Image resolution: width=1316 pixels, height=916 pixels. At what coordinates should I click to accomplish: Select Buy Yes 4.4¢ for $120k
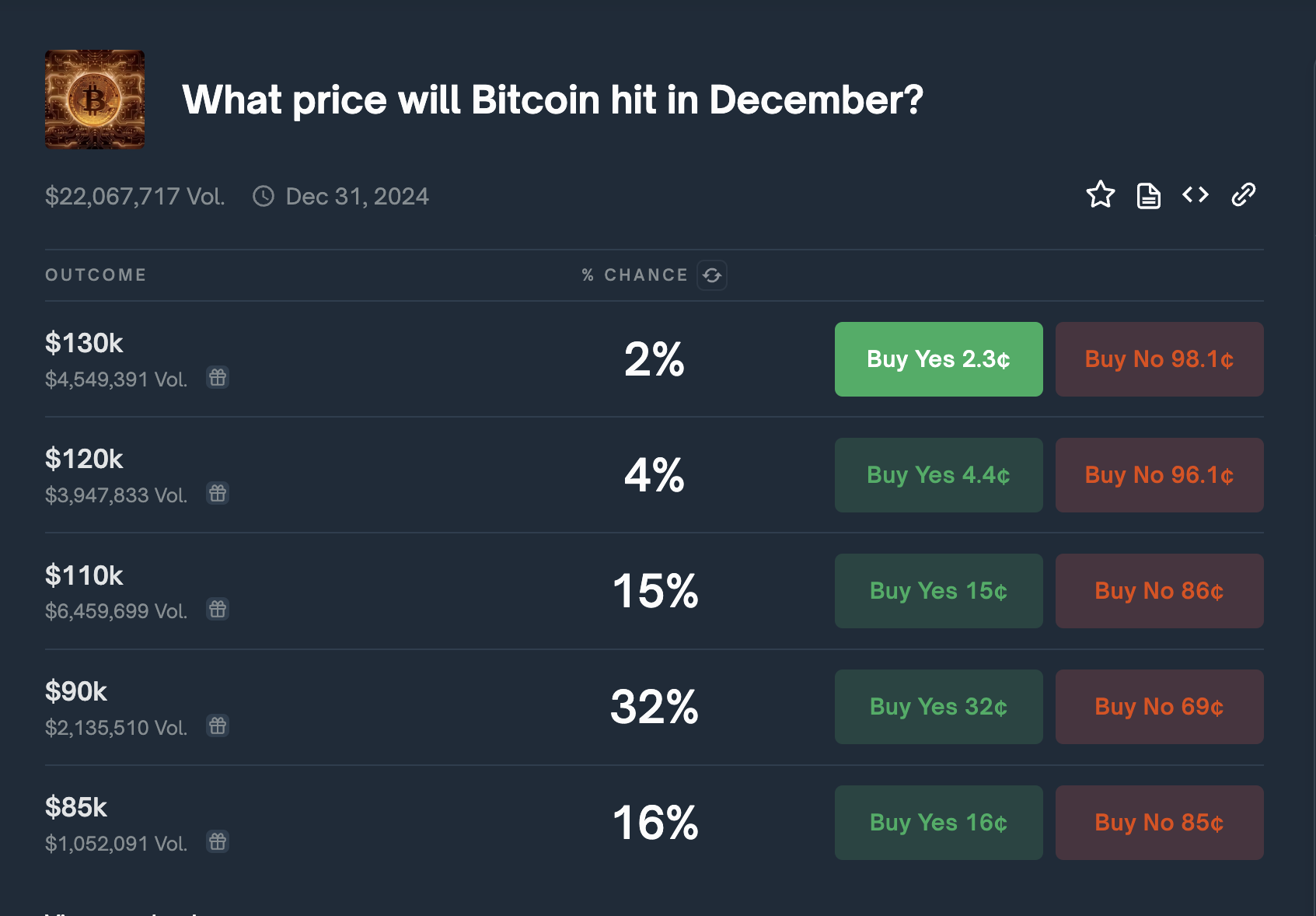coord(938,475)
